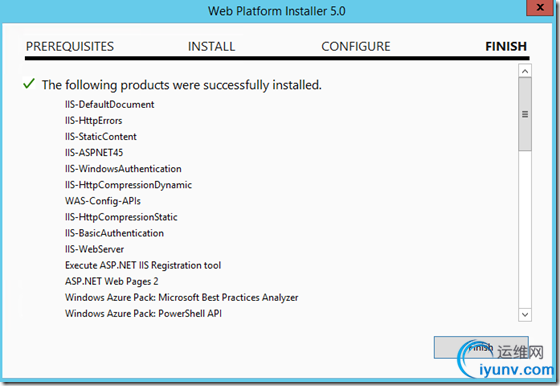
Task: Select the PREREQUISITES step heading
Action: click(x=70, y=46)
